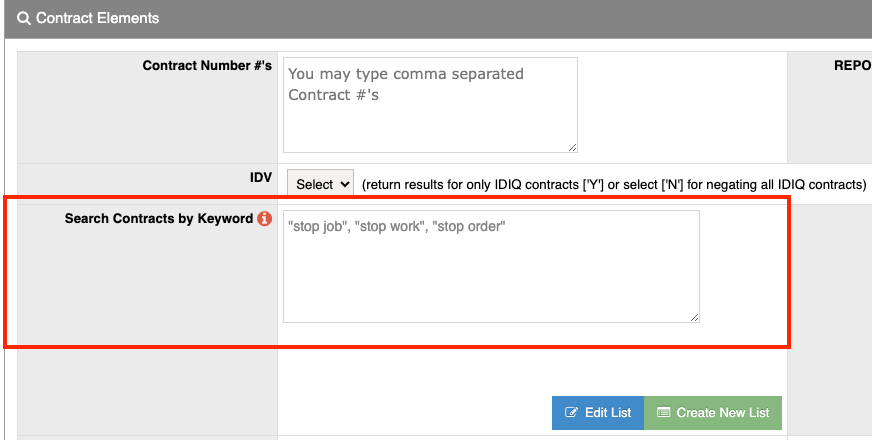872x440 pixels.
Task: Click the IDV field label
Action: click(261, 177)
